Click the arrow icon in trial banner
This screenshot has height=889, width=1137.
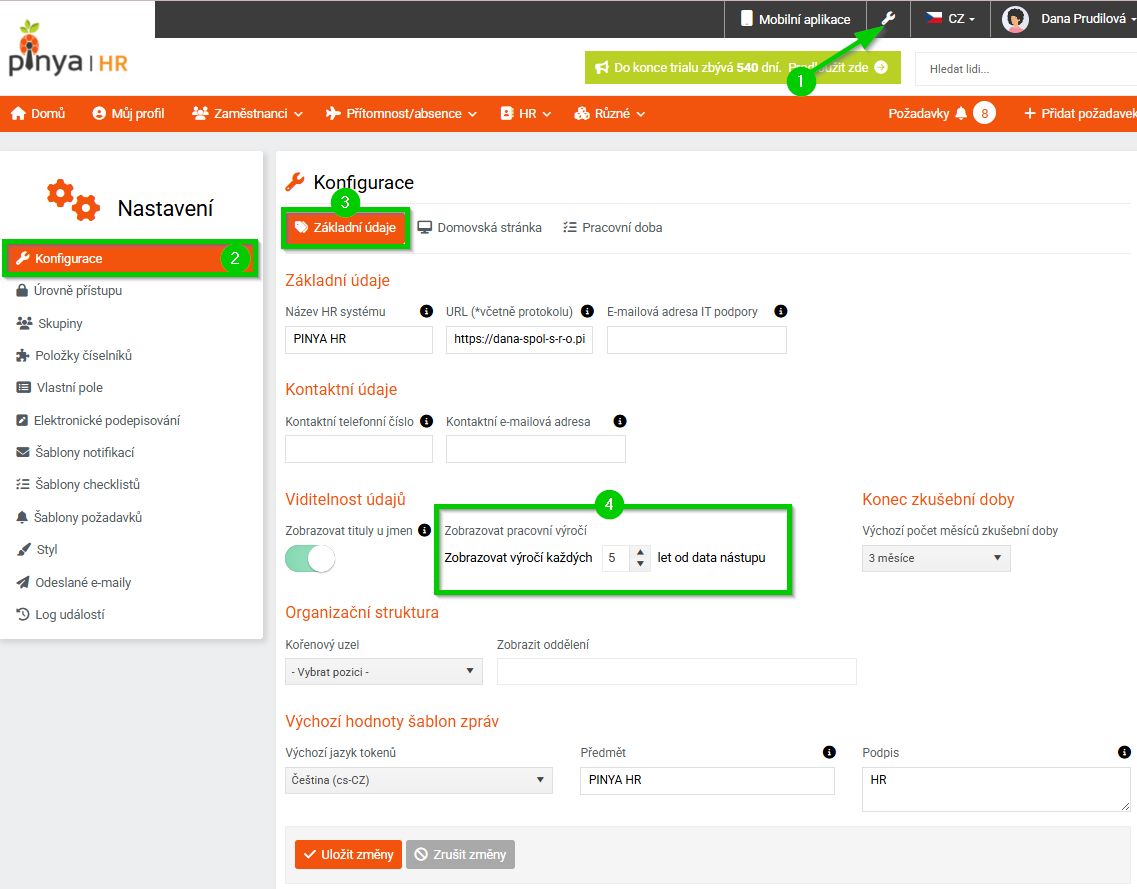(881, 67)
